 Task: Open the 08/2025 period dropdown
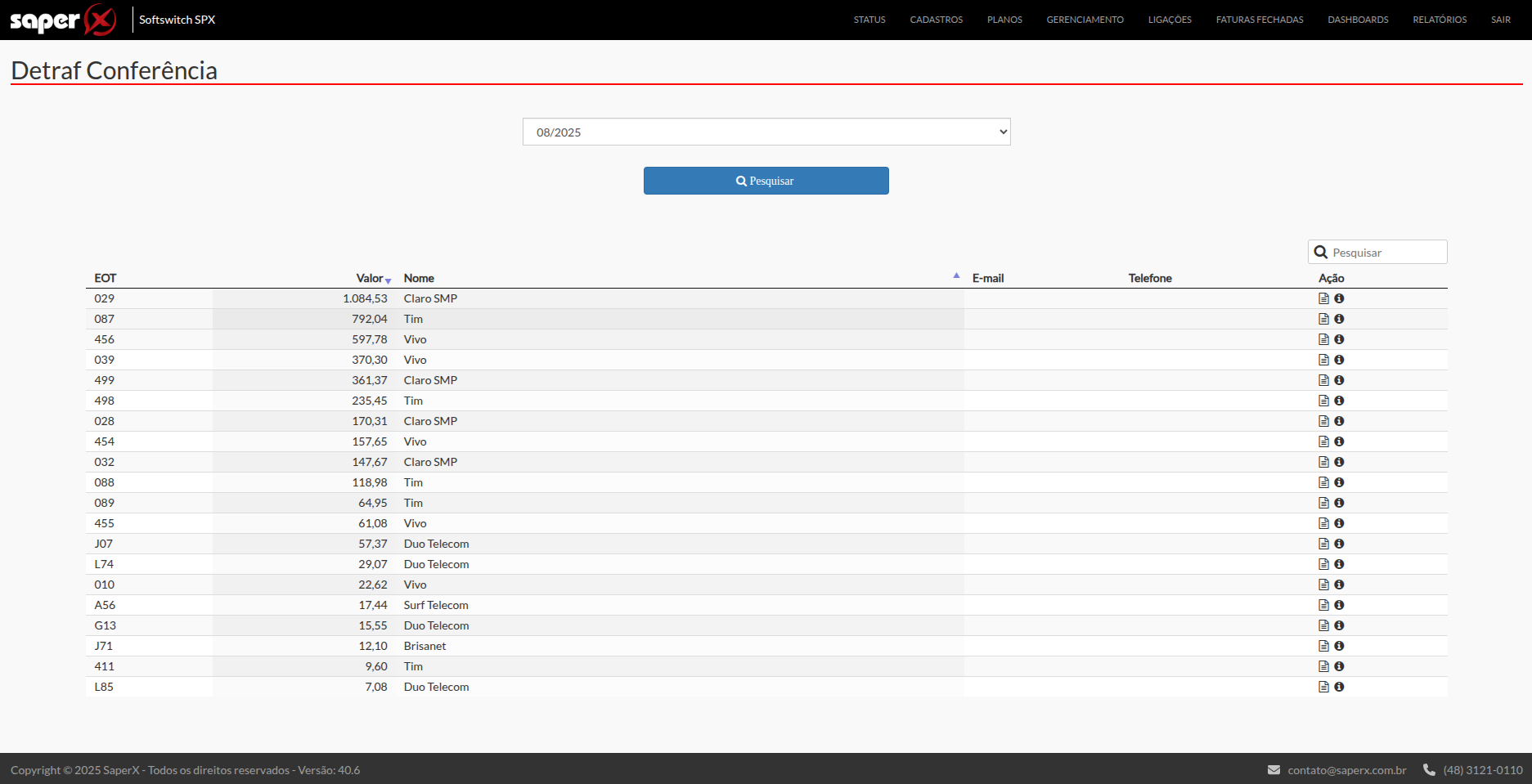[x=766, y=132]
